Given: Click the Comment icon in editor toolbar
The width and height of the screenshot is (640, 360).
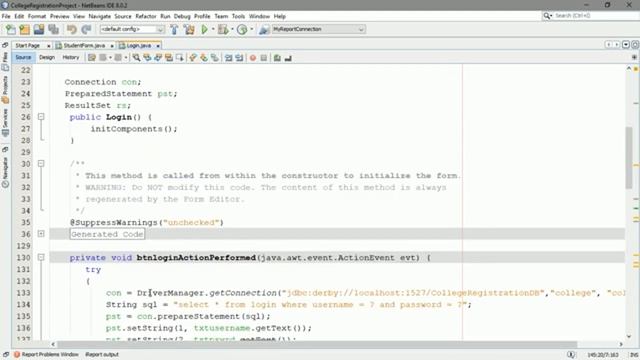Looking at the screenshot, I should [277, 58].
